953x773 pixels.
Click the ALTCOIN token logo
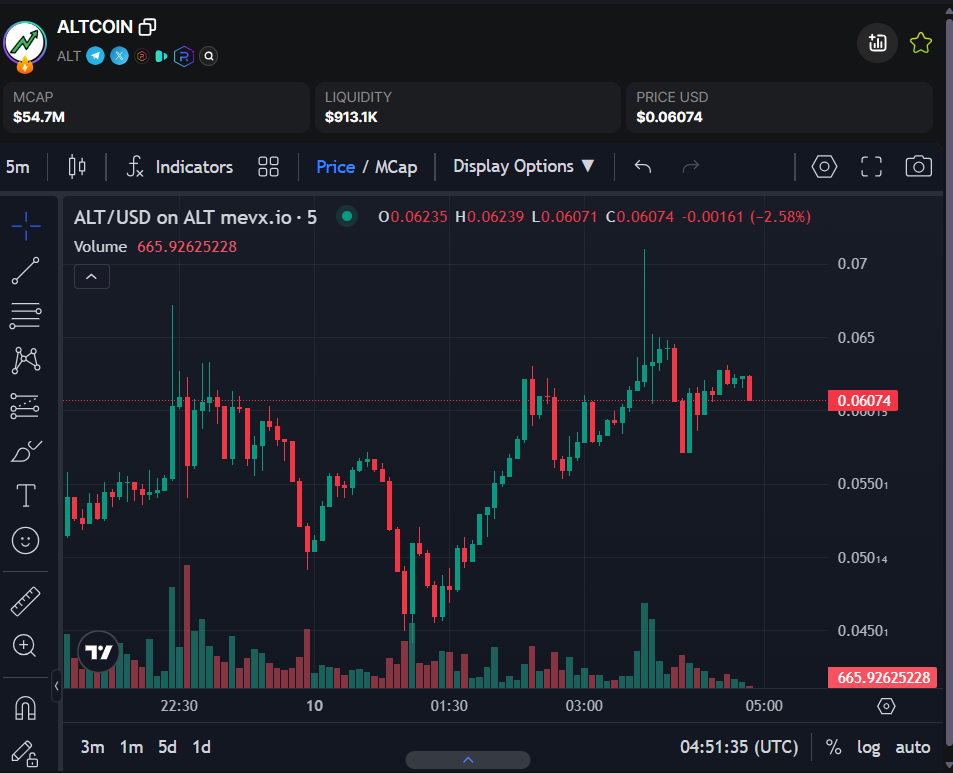point(25,44)
